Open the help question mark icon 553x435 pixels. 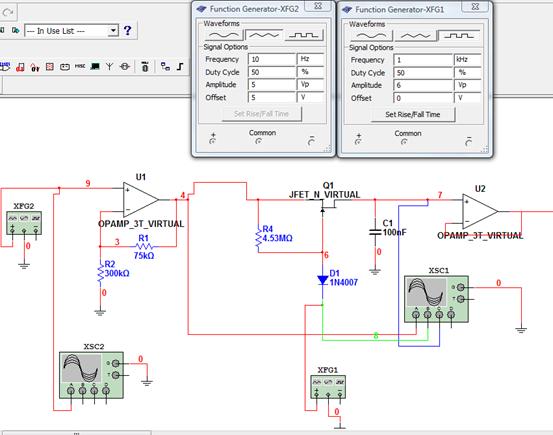coord(127,31)
